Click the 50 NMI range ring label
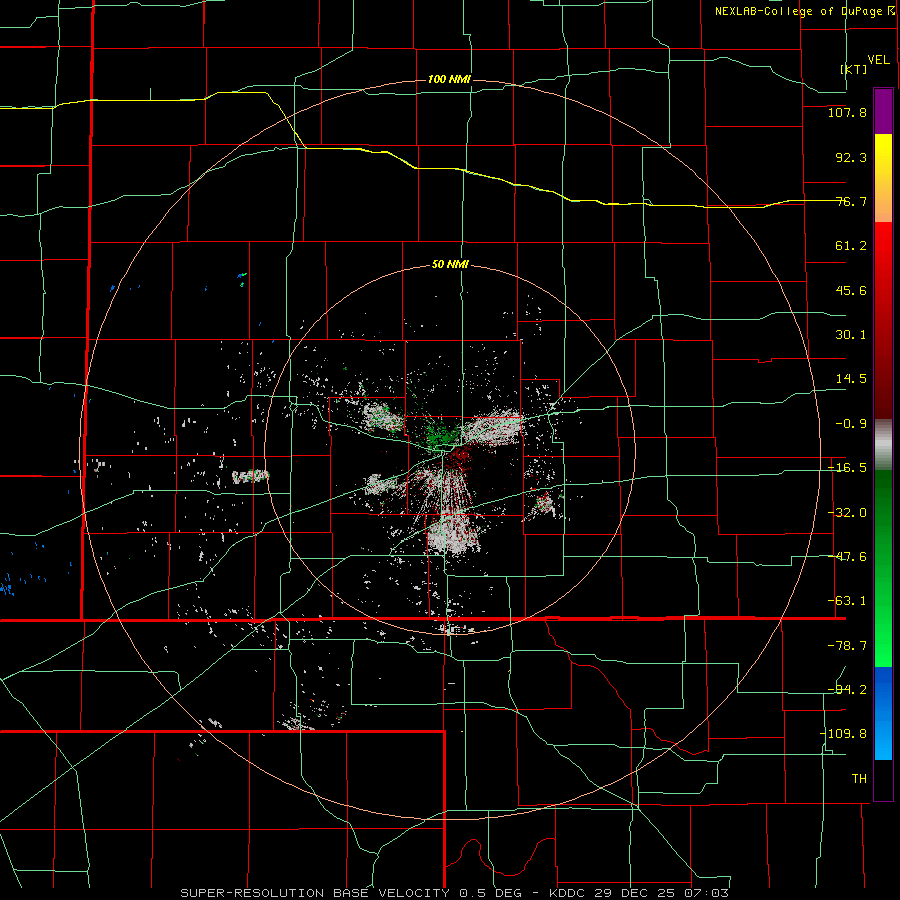This screenshot has width=900, height=900. (449, 265)
